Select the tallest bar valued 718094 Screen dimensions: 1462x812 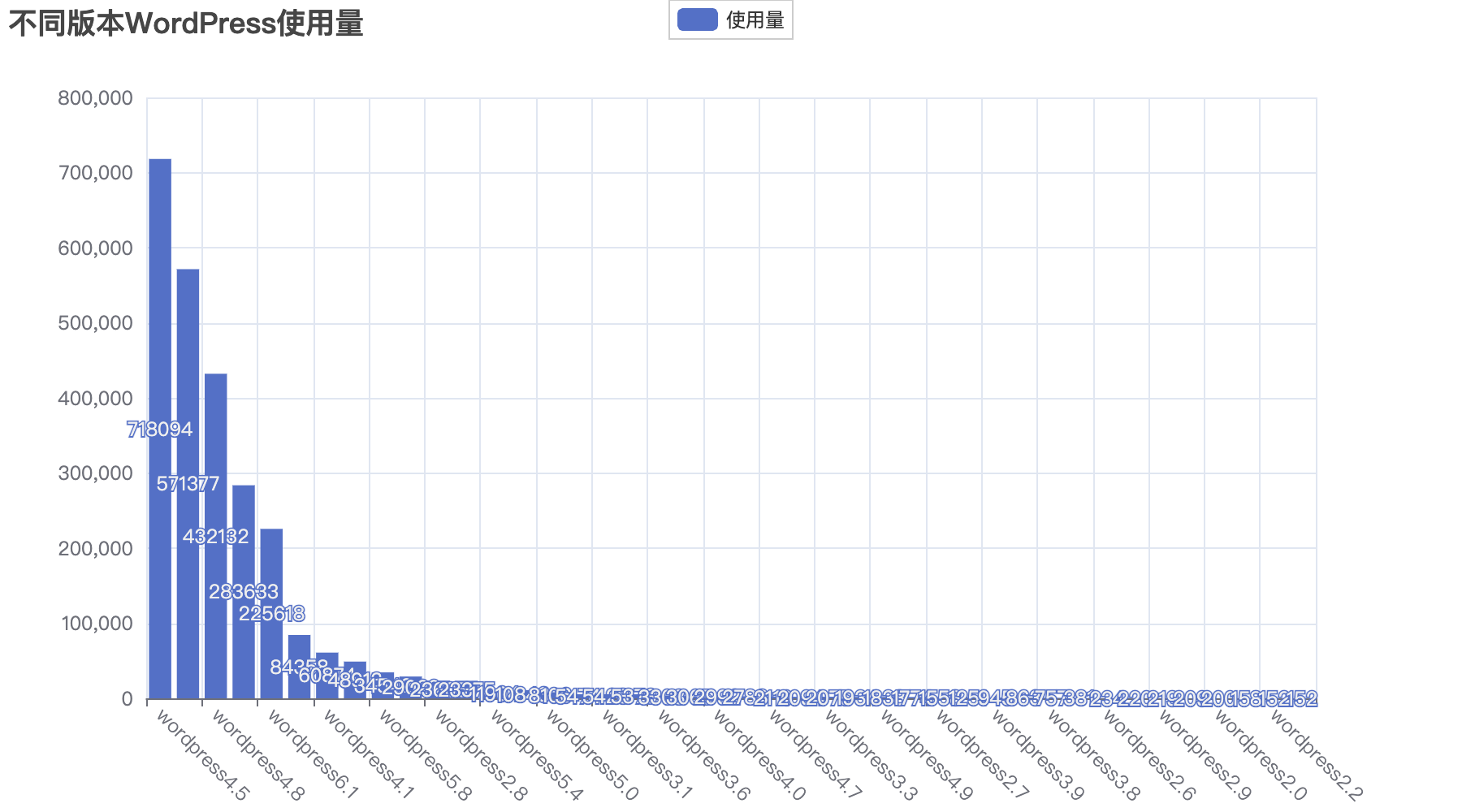(160, 429)
